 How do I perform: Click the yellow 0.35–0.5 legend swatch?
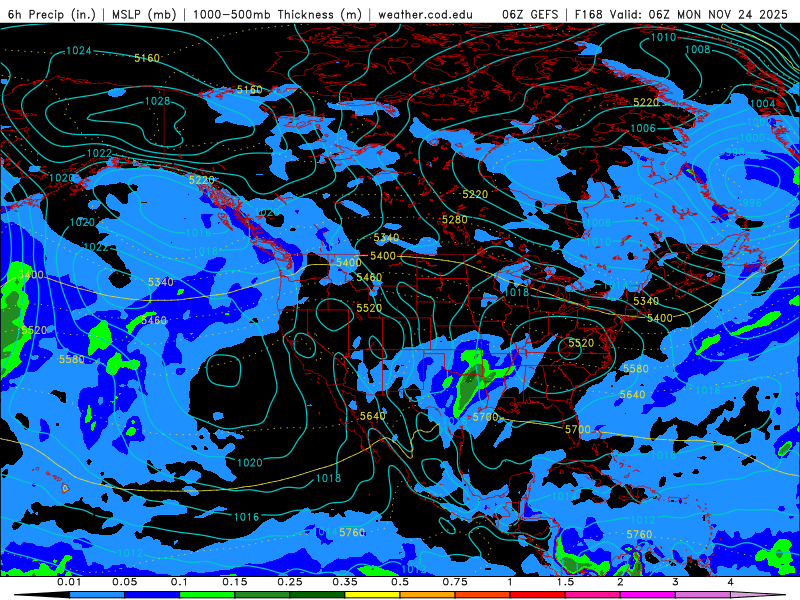click(372, 595)
